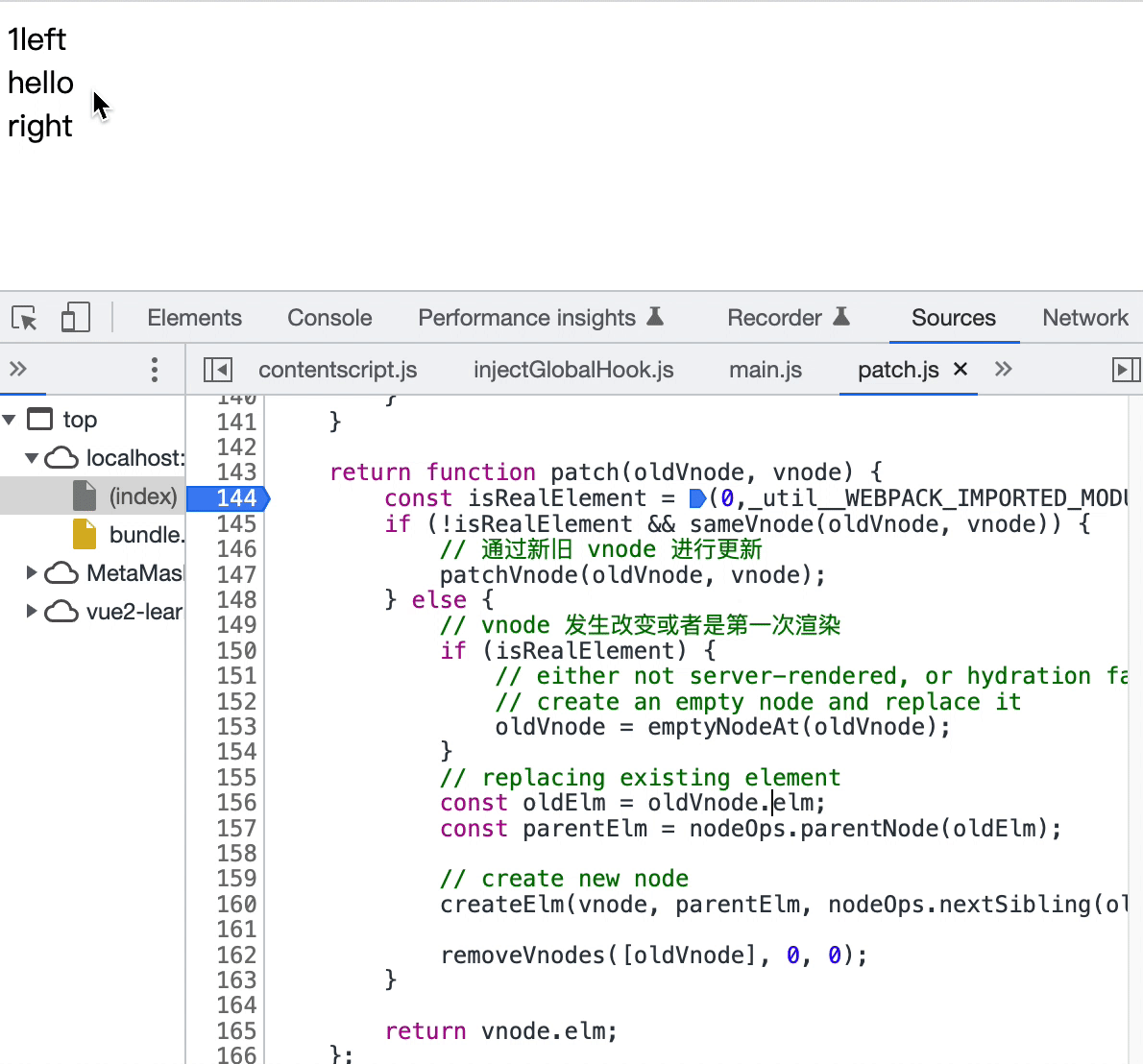The width and height of the screenshot is (1143, 1064).
Task: Open the Elements panel tab
Action: [x=195, y=318]
